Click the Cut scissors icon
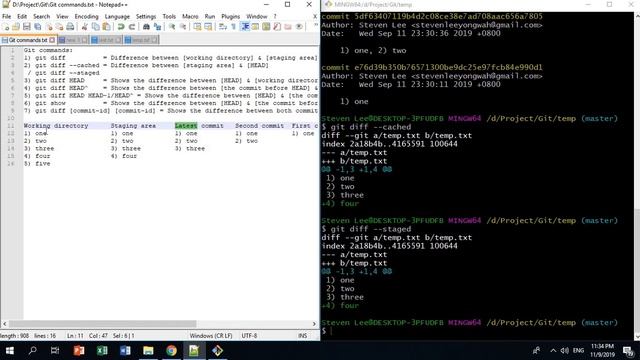640x360 pixels. click(84, 27)
